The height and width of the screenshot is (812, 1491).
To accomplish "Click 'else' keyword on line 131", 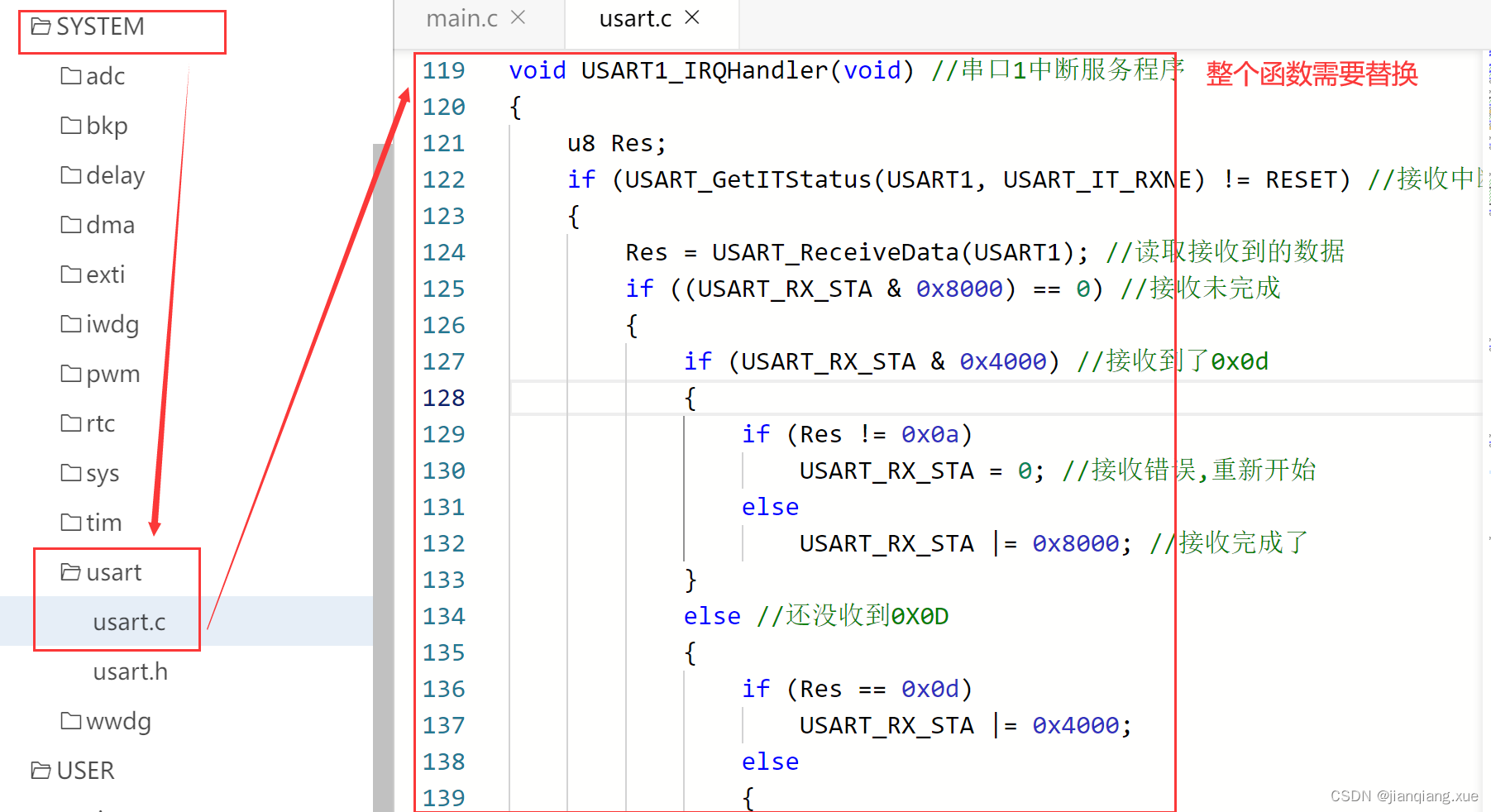I will click(x=770, y=508).
